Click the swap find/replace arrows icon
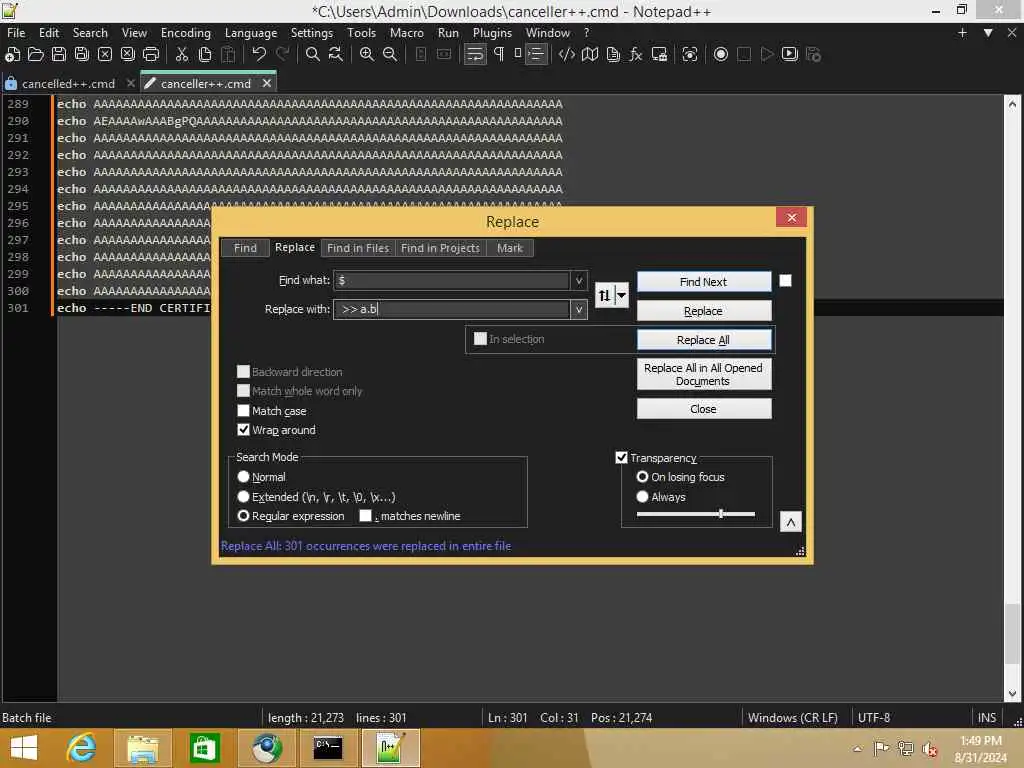The height and width of the screenshot is (768, 1024). coord(604,296)
